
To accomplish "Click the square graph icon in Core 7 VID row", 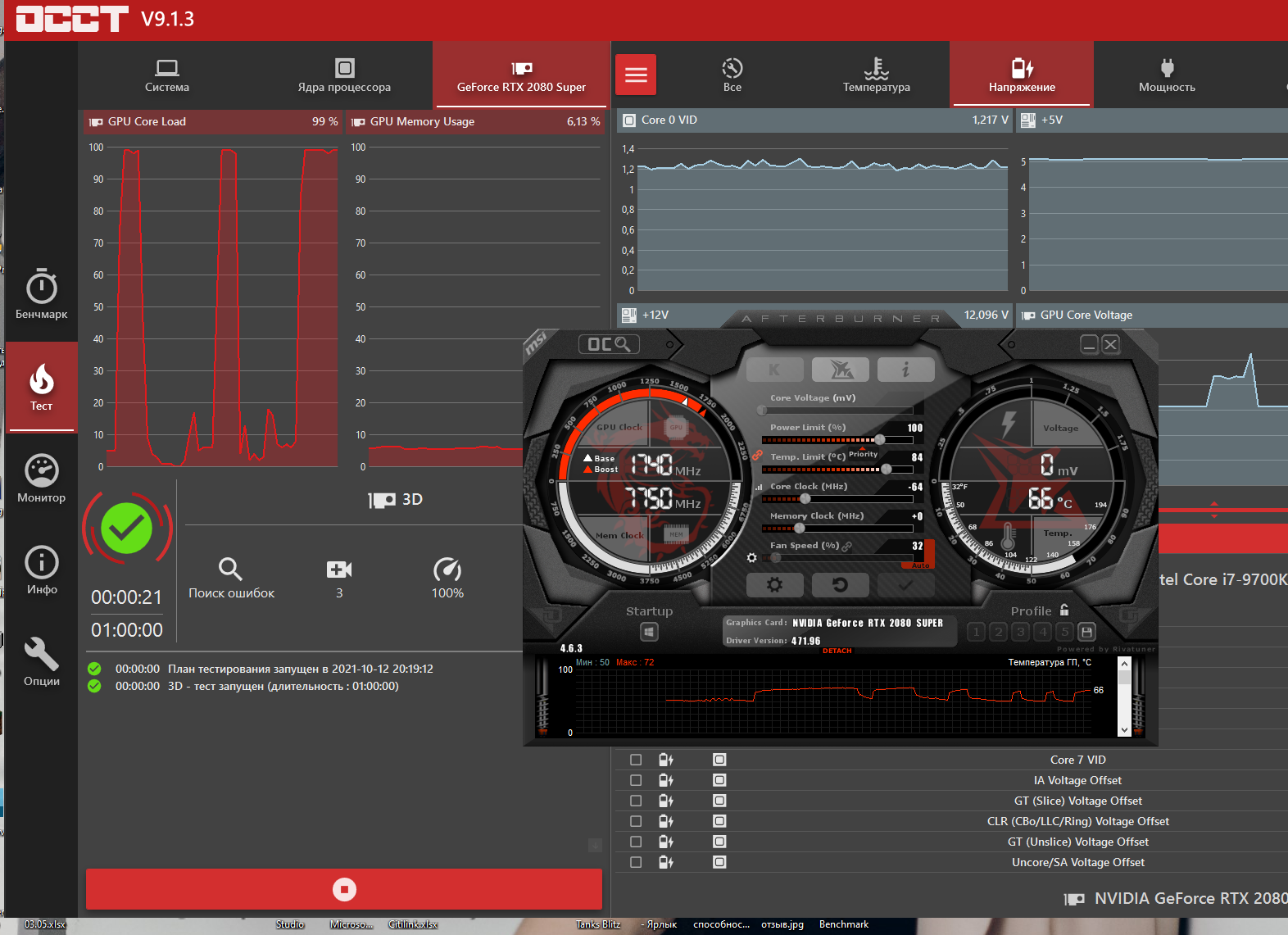I will [x=719, y=760].
